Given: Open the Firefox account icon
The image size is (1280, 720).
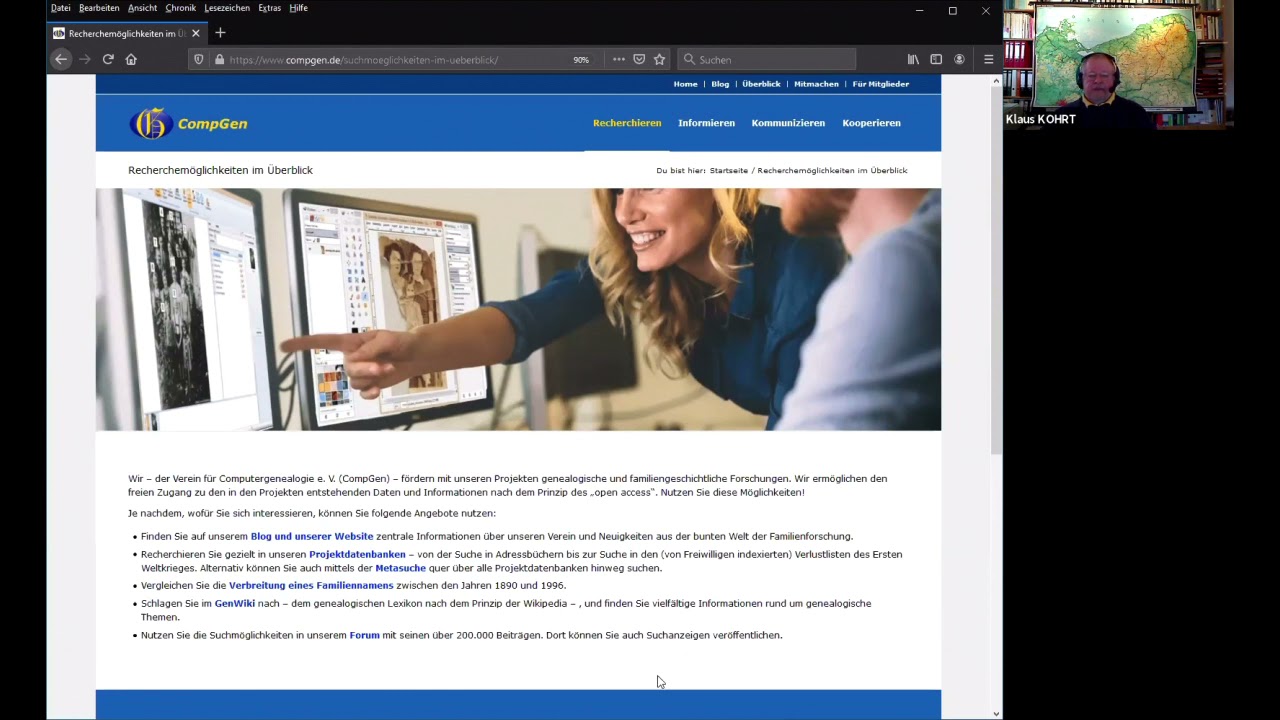Looking at the screenshot, I should coord(959,59).
